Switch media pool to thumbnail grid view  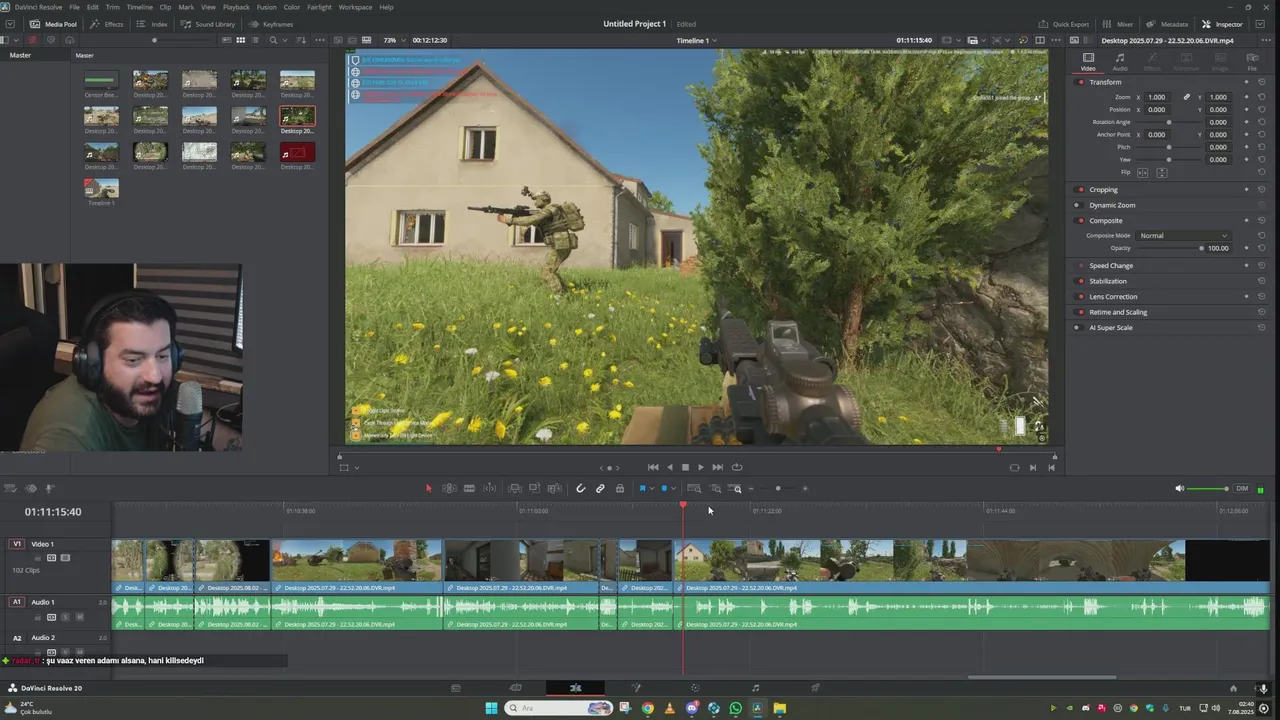click(x=240, y=40)
